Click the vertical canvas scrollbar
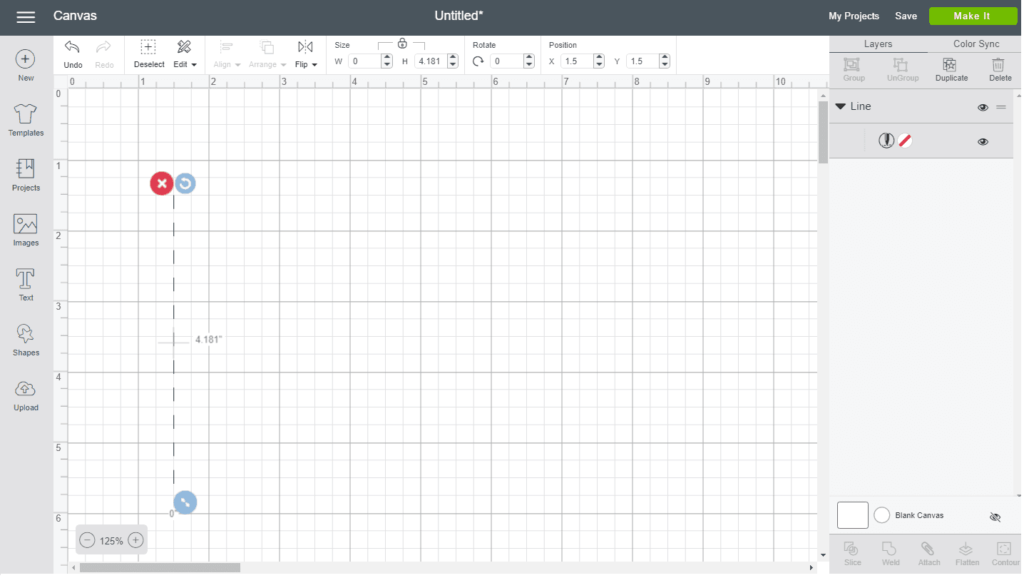 (823, 133)
